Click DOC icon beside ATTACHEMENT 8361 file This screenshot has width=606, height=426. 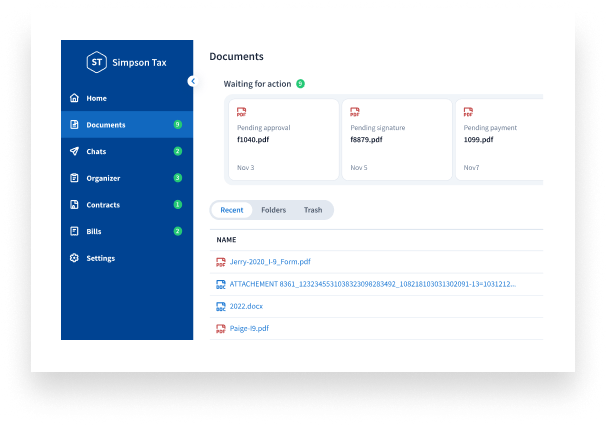(221, 285)
